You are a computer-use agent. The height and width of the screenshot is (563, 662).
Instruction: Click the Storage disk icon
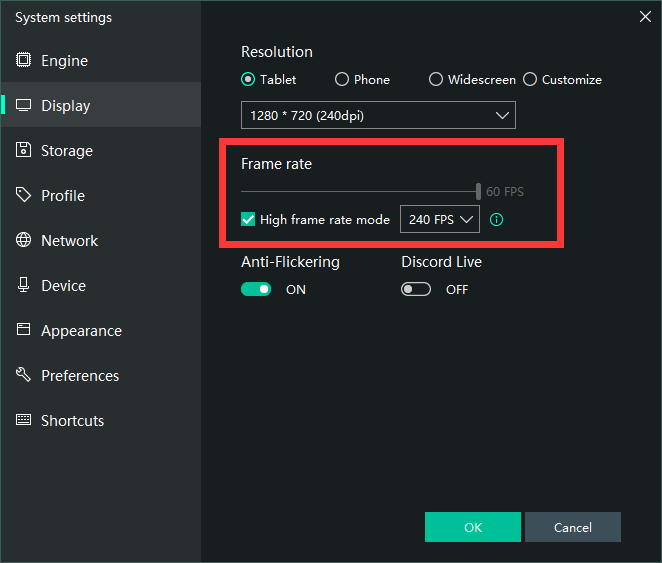pyautogui.click(x=23, y=151)
